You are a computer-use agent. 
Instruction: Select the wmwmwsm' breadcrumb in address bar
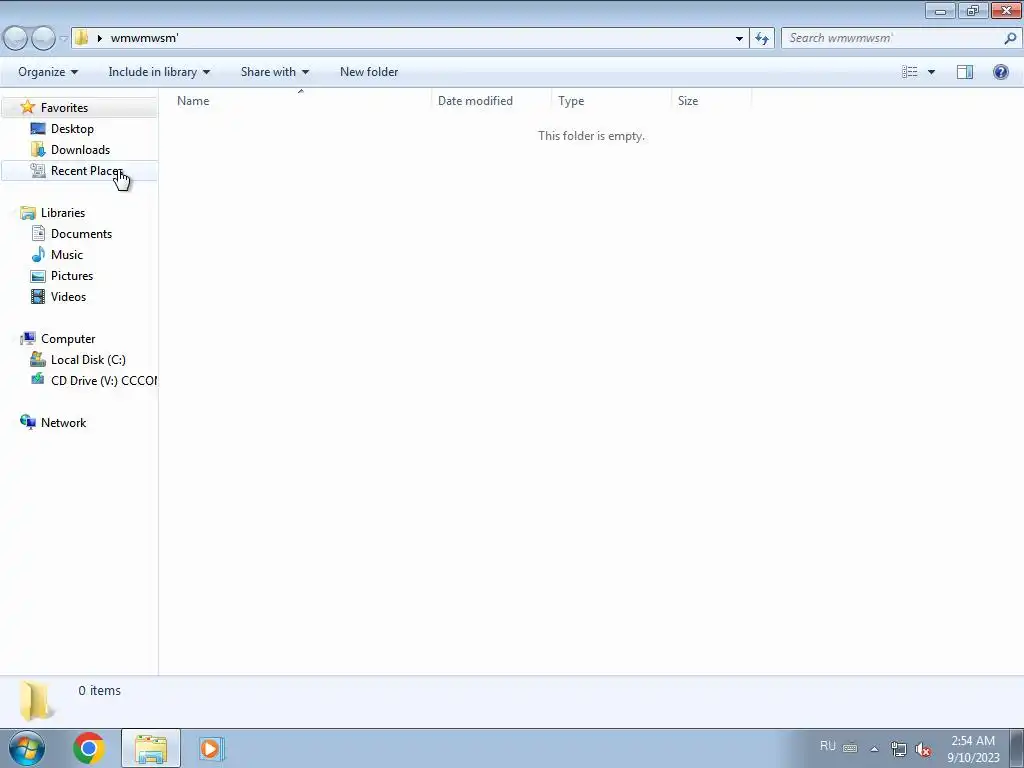coord(144,38)
